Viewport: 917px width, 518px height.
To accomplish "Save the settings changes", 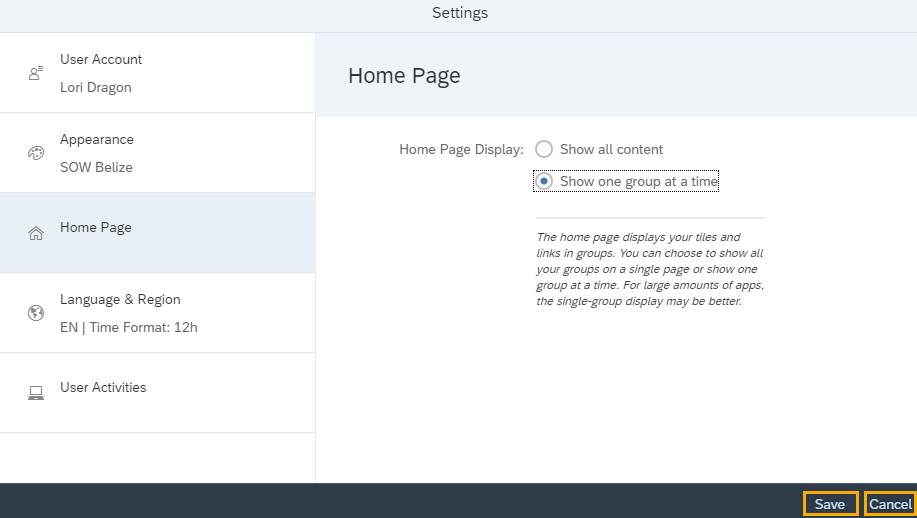I will [830, 504].
